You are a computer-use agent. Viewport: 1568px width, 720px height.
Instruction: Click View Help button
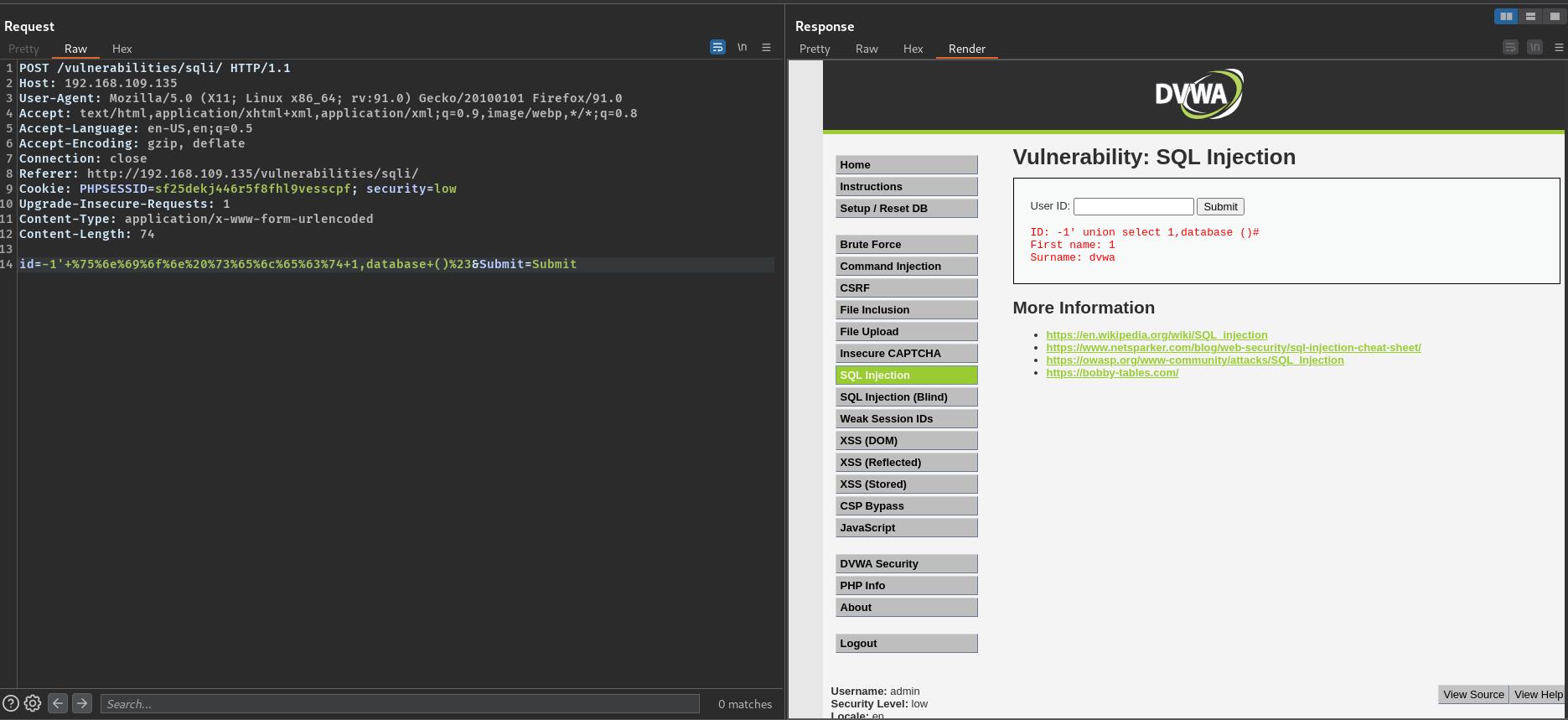coord(1538,694)
